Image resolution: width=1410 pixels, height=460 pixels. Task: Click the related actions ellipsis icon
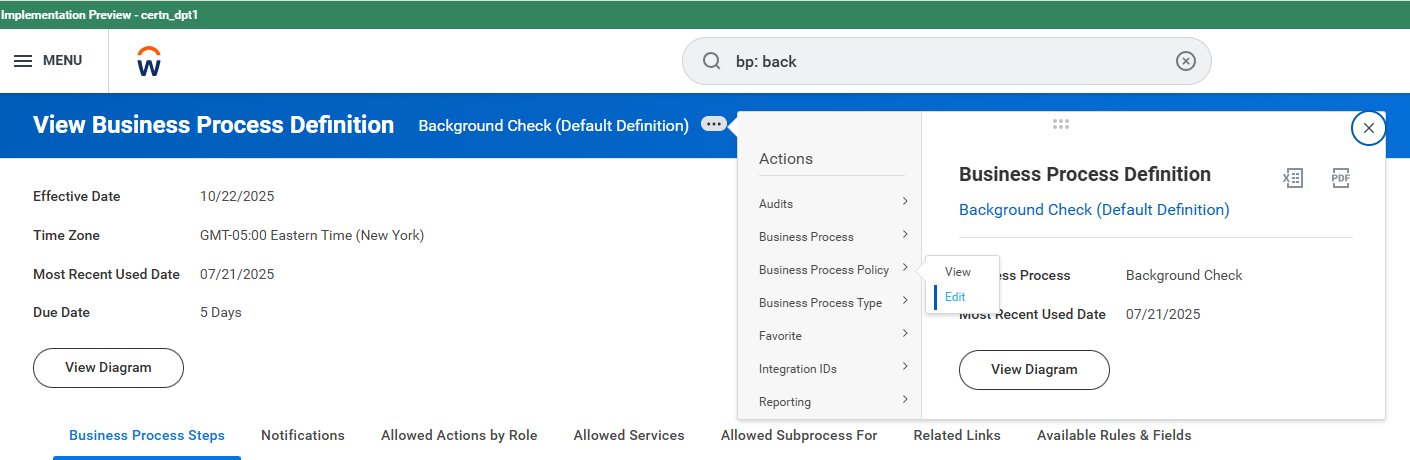coord(714,125)
